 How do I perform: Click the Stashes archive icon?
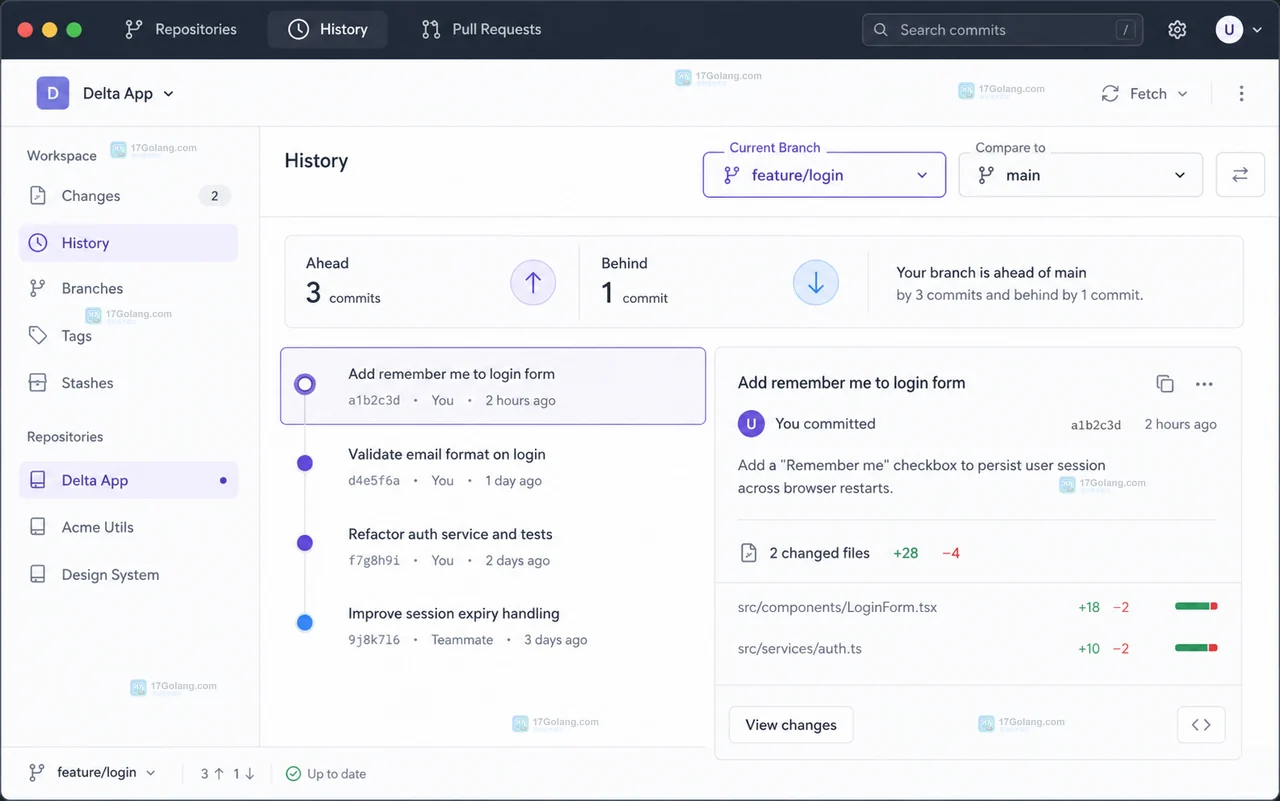[x=38, y=383]
